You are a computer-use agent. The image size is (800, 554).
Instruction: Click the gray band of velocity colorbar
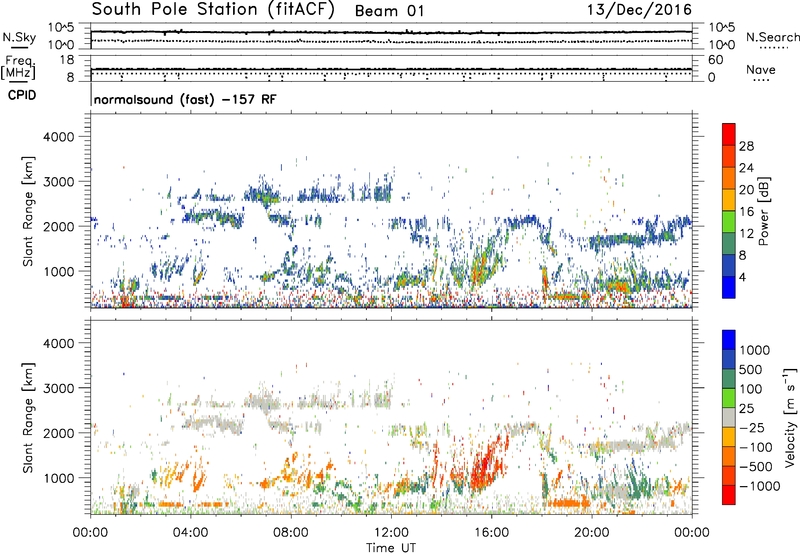point(729,418)
